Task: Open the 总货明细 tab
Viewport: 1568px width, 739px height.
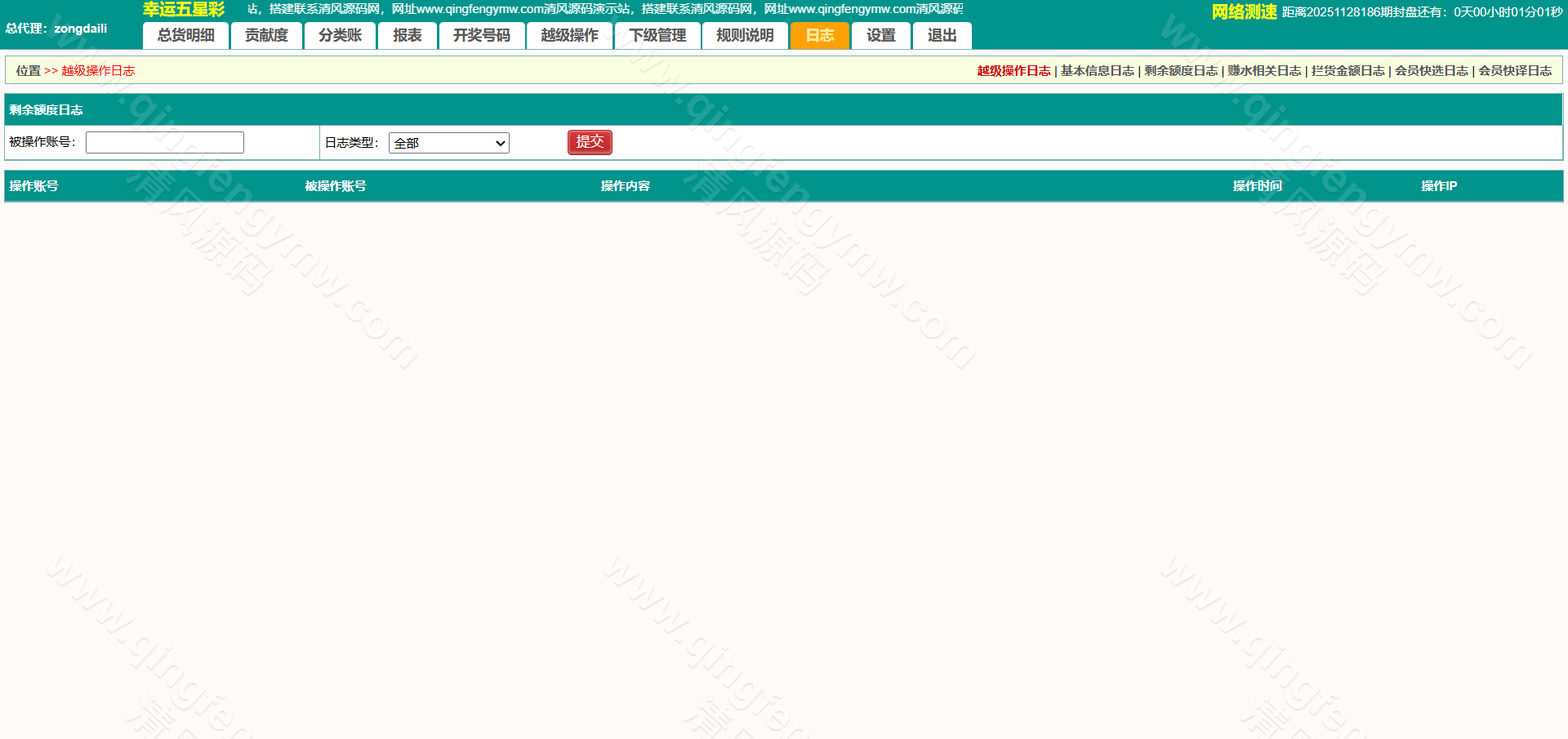Action: pos(185,35)
